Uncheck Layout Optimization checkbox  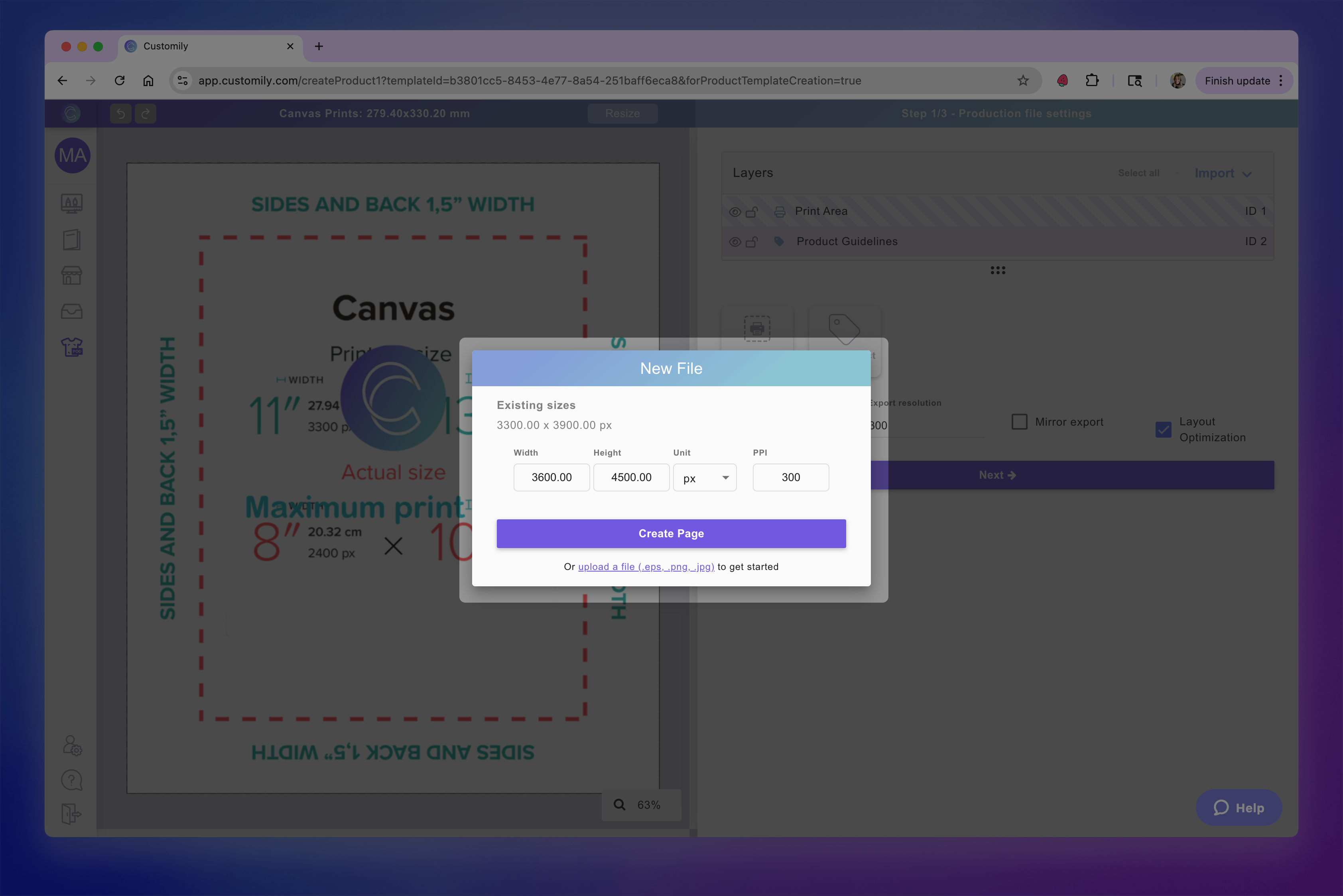coord(1163,429)
